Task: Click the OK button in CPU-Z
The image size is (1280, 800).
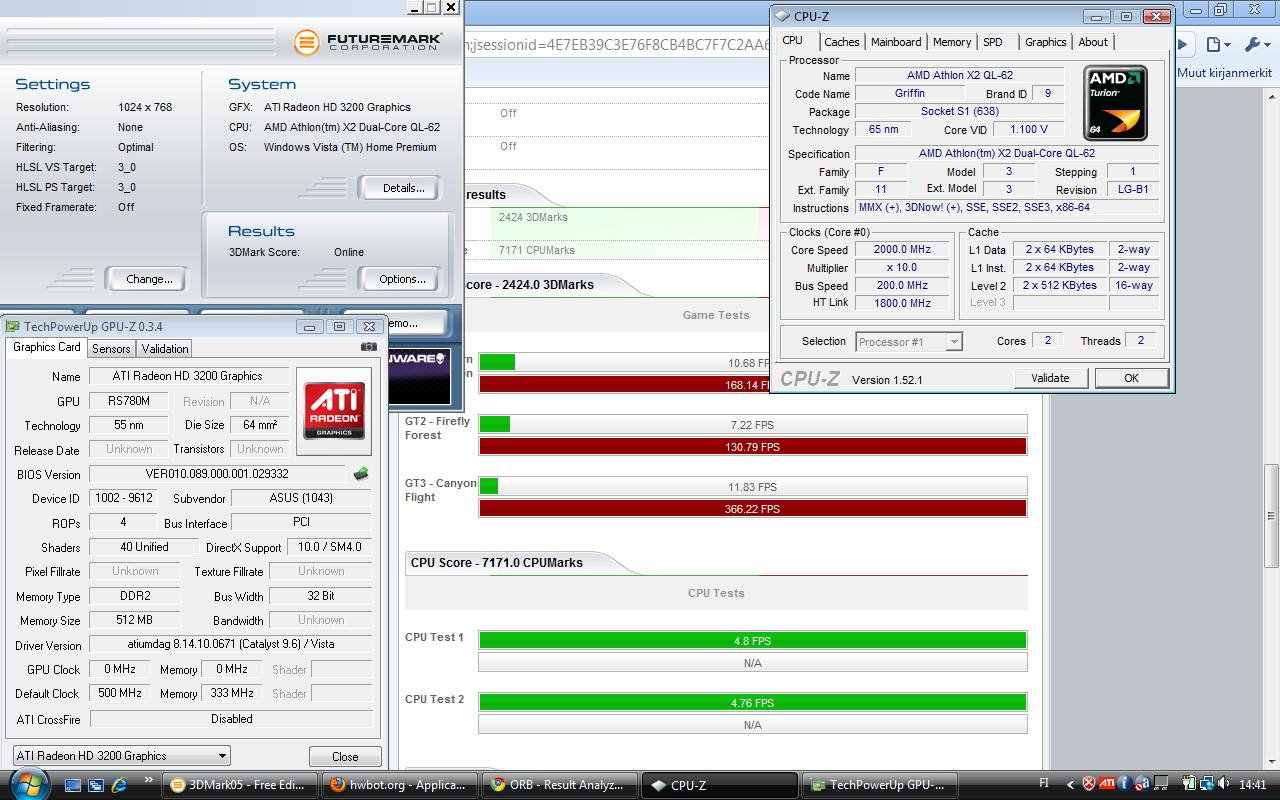Action: [1131, 378]
